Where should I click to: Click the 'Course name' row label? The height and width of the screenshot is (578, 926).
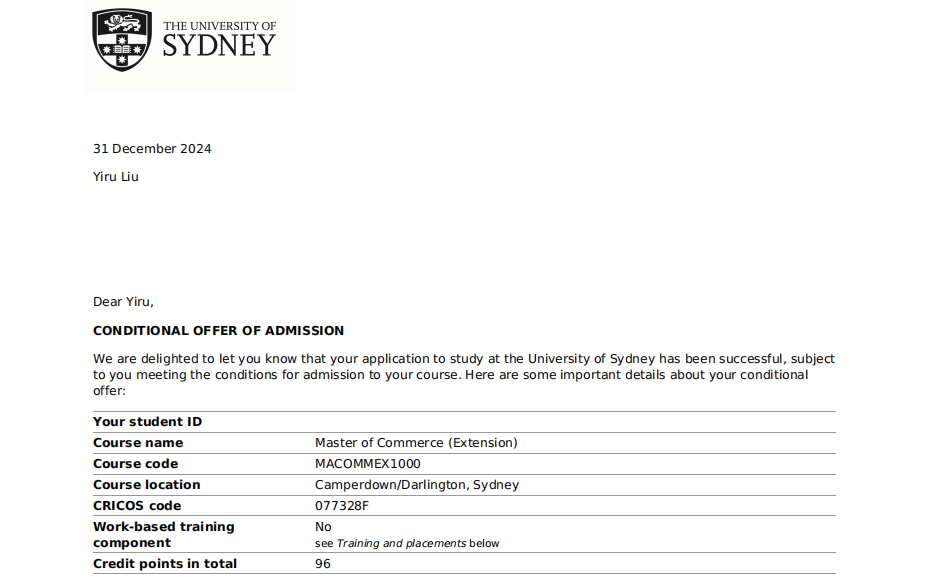coord(138,443)
